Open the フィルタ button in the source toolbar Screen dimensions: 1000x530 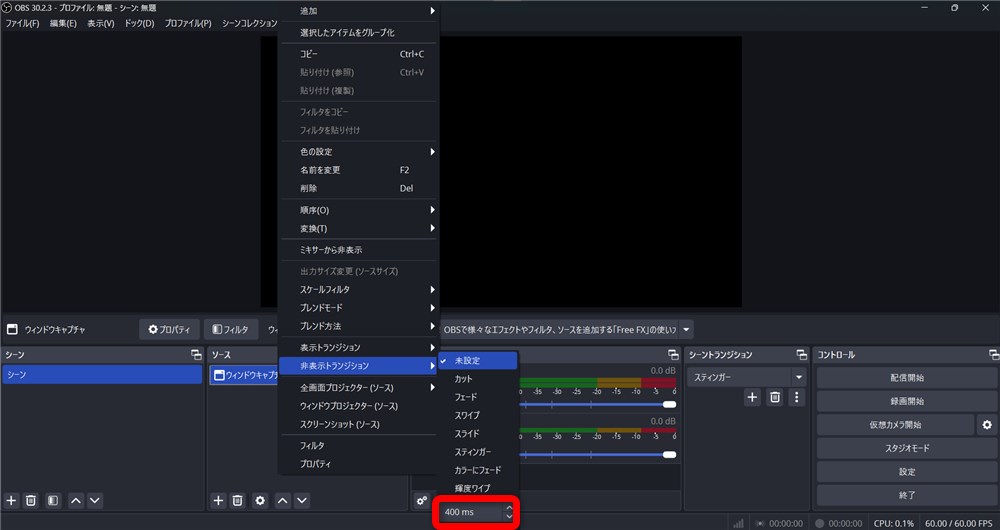pyautogui.click(x=231, y=330)
